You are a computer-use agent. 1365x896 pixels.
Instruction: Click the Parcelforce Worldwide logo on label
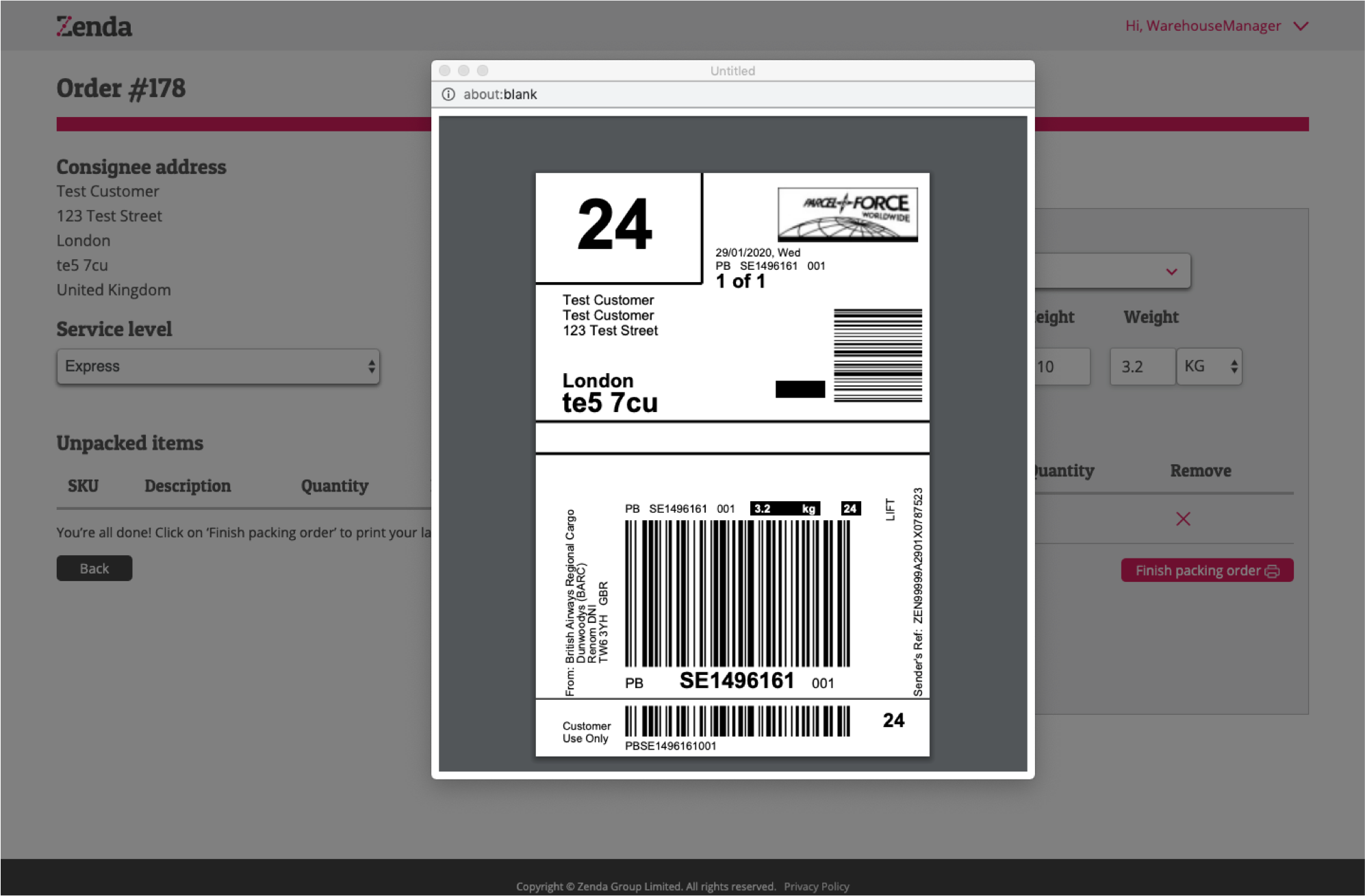click(847, 214)
